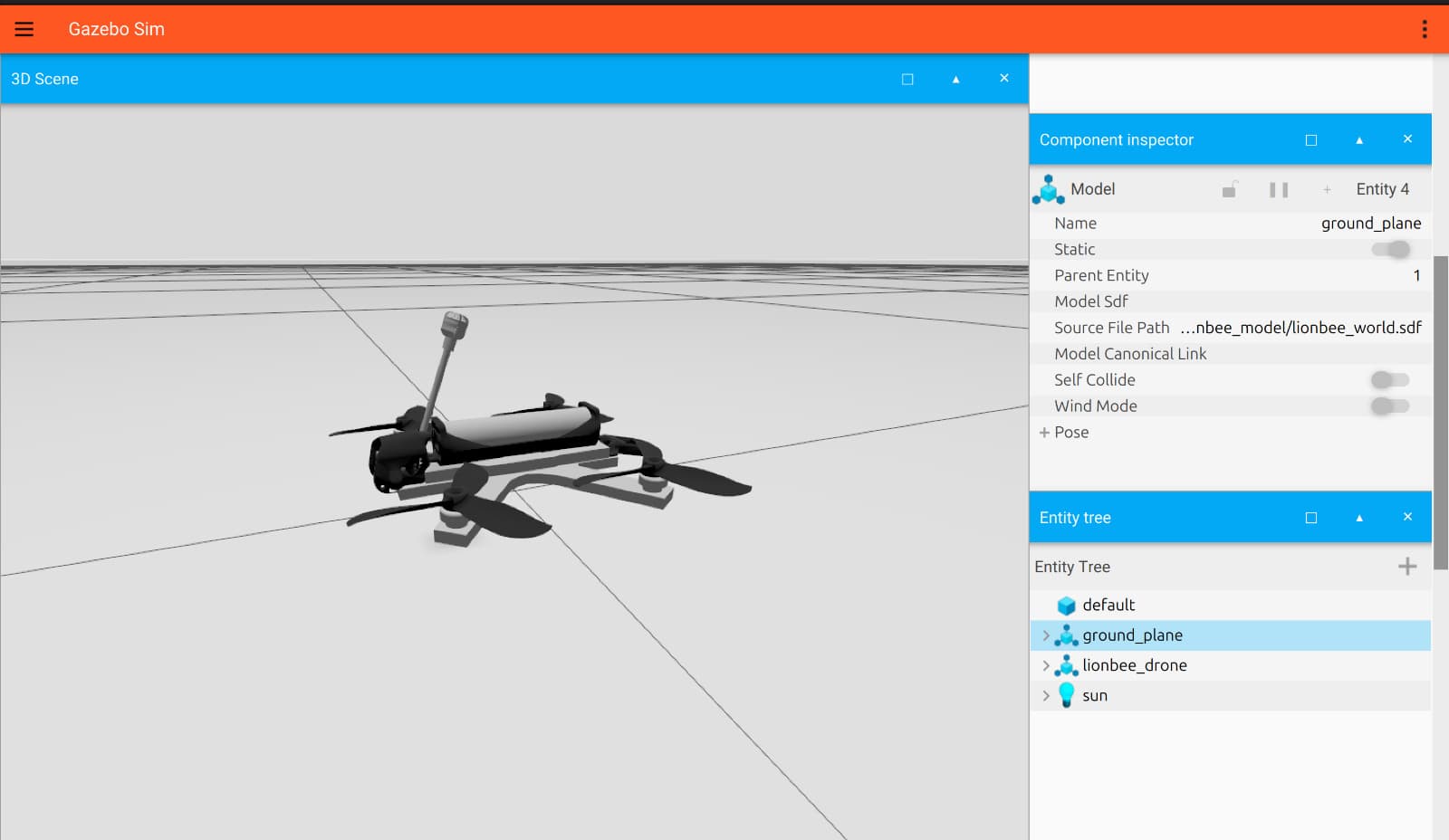Toggle the Self Collide switch
Screen dimensions: 1449x840
(1391, 380)
